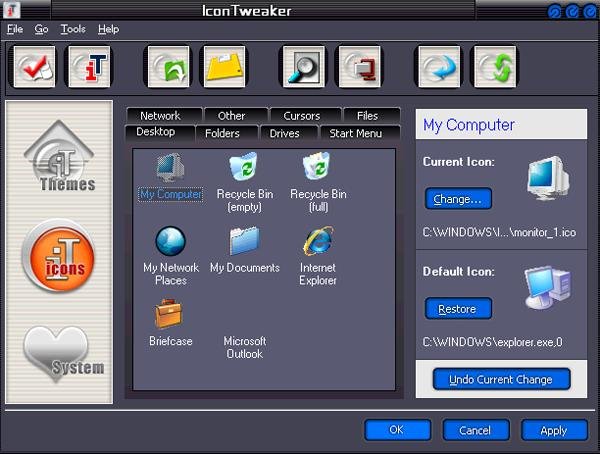Click the green refresh arrows toolbar icon
The width and height of the screenshot is (600, 454).
[495, 67]
